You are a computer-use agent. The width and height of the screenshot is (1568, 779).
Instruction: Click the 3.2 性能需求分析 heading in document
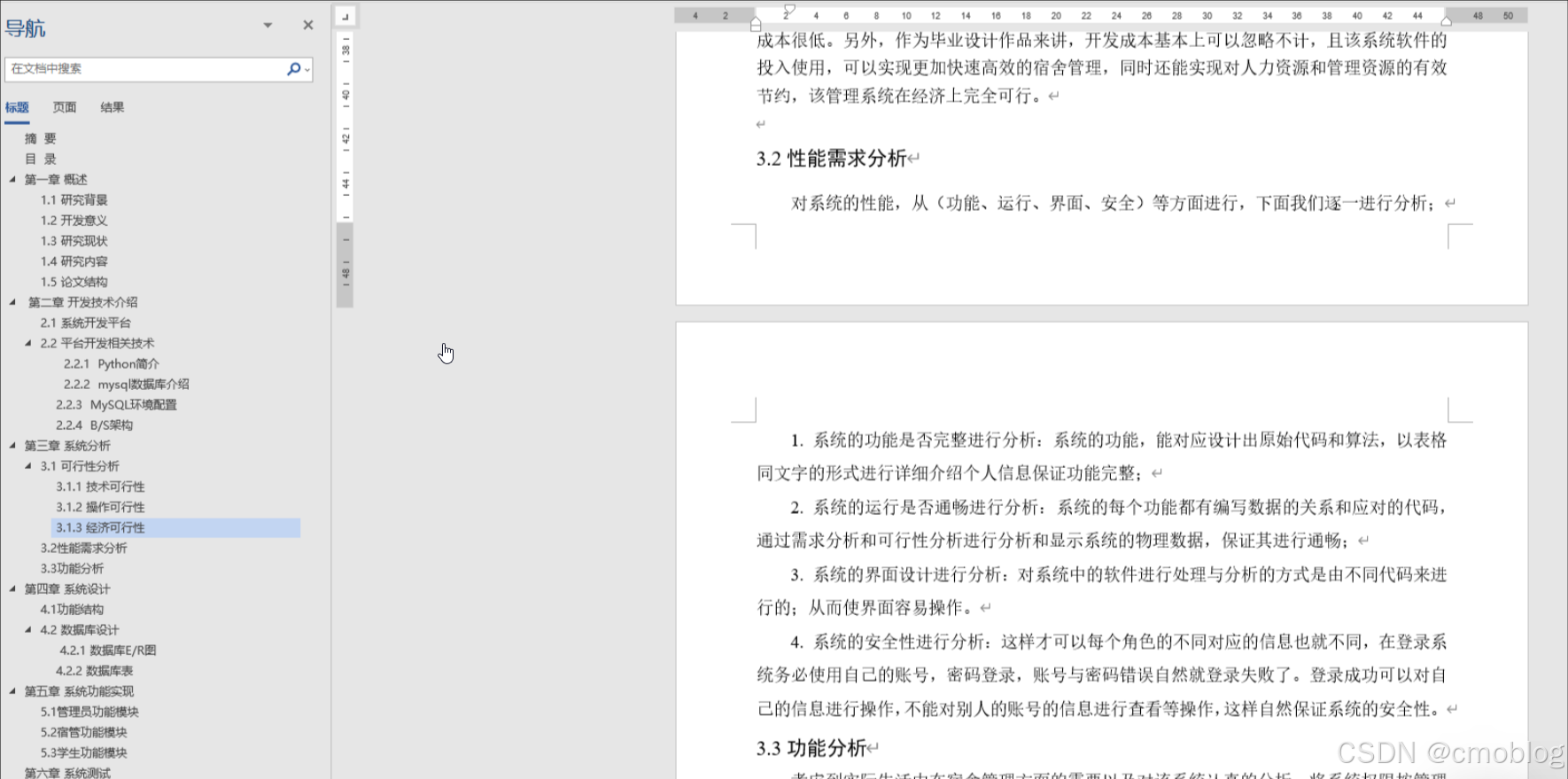pos(831,159)
